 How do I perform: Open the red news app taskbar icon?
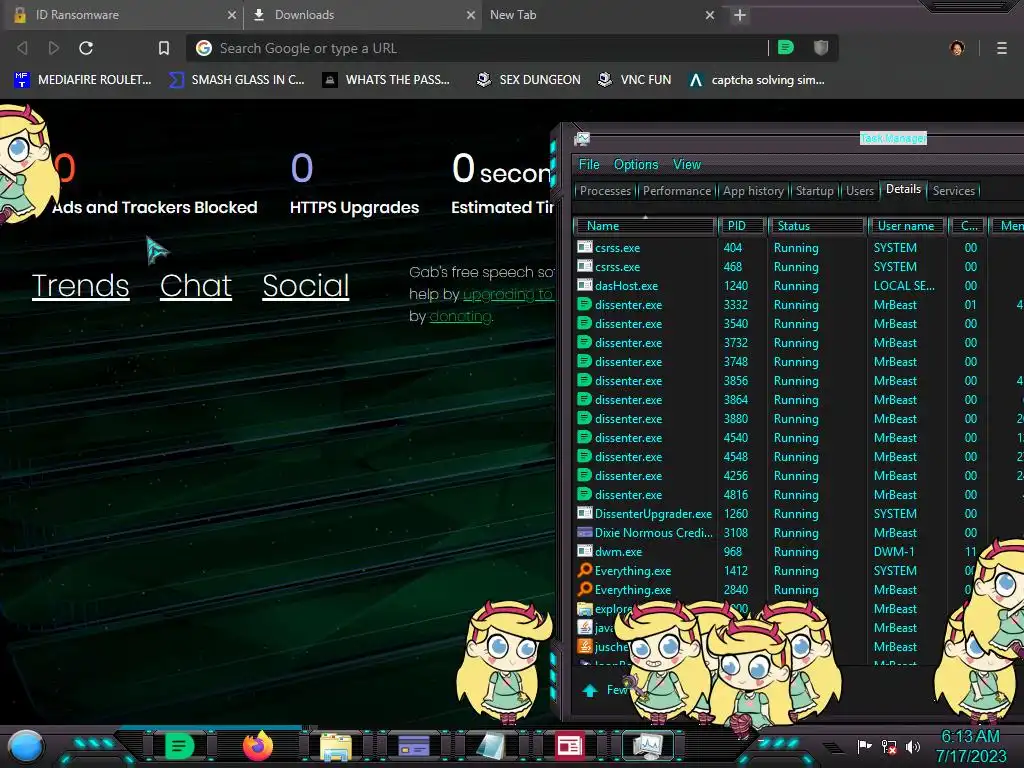569,746
